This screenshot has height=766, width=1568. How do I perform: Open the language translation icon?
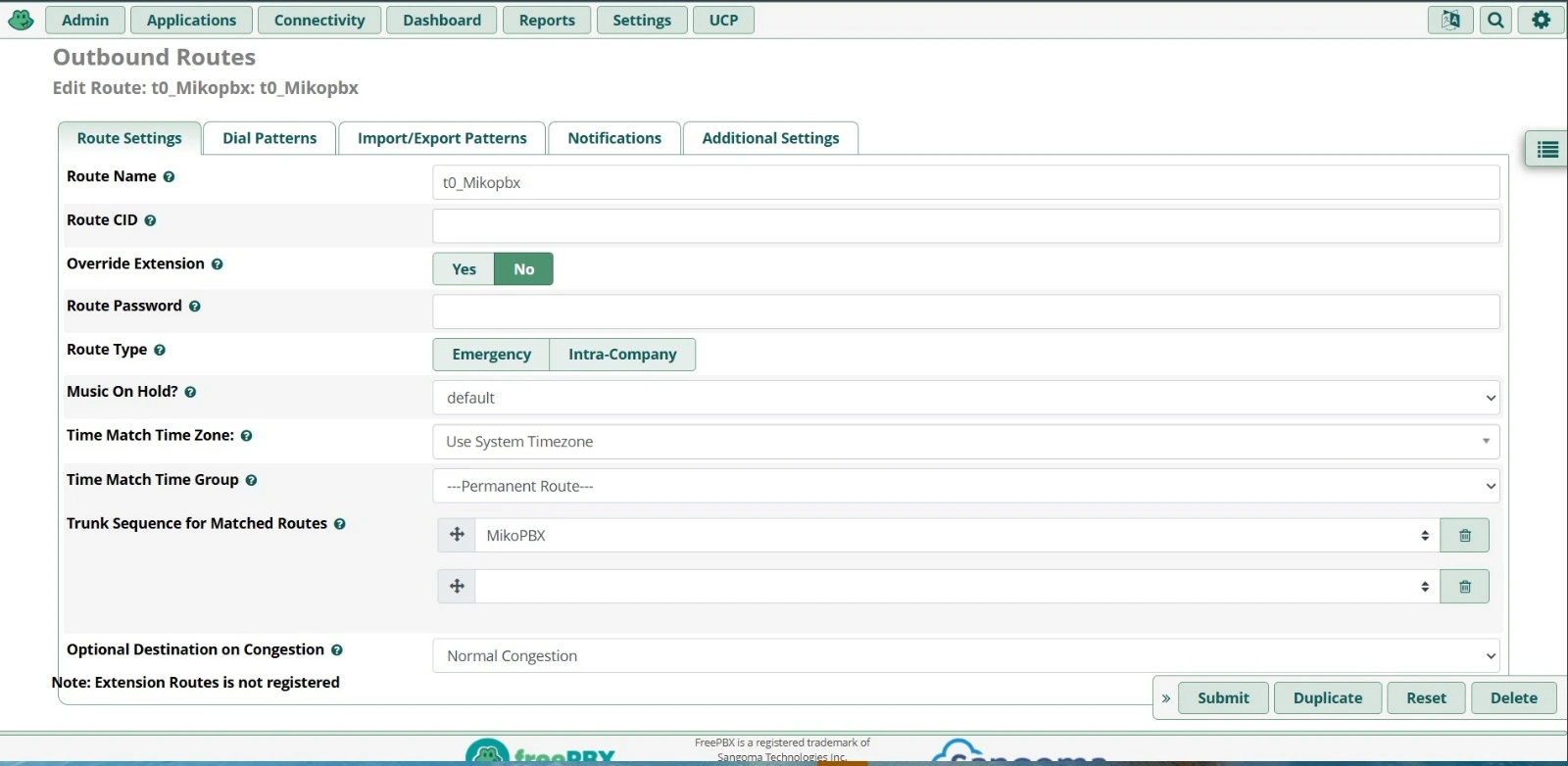pyautogui.click(x=1450, y=20)
